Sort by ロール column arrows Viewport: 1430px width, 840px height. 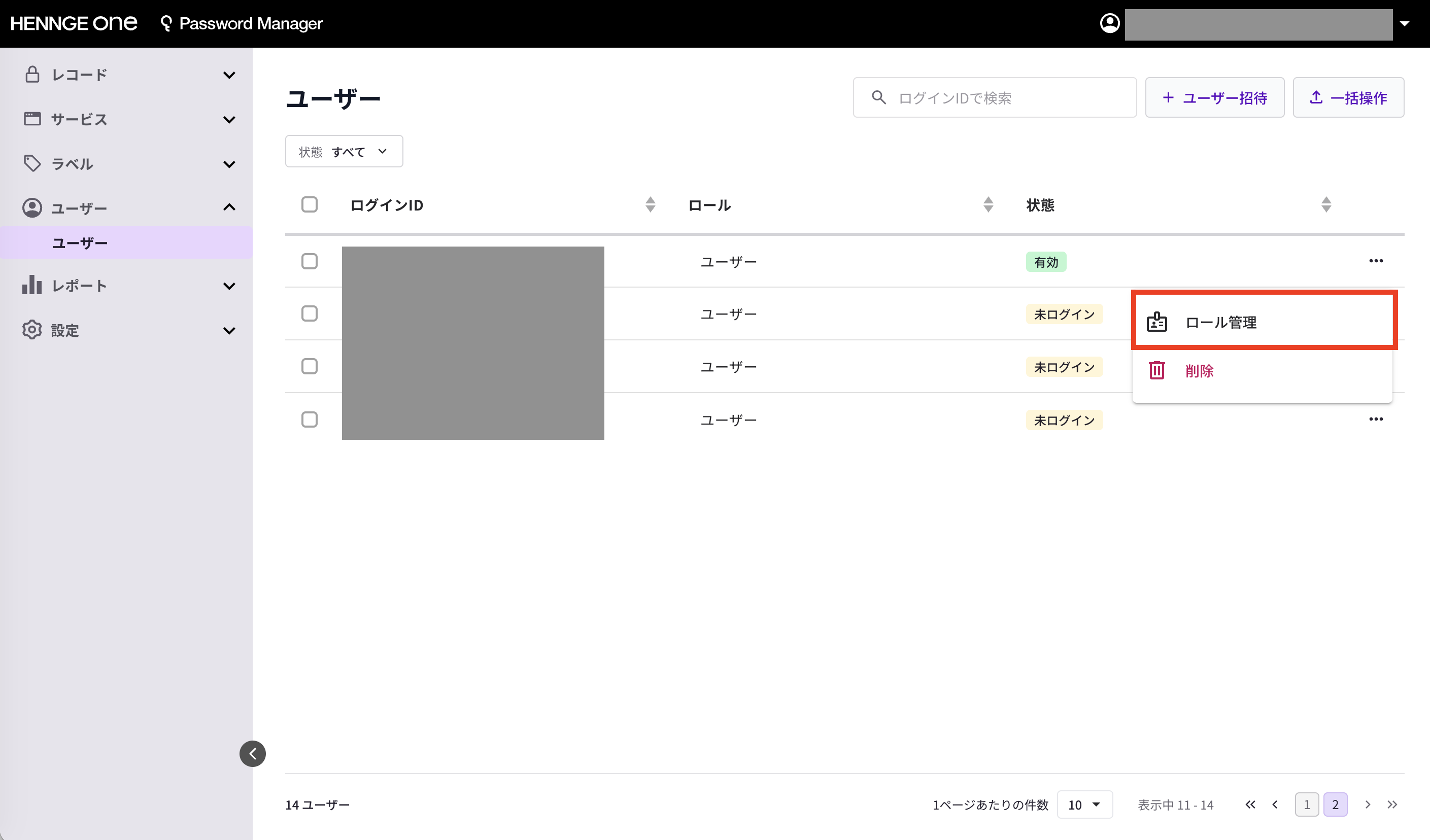pos(988,205)
